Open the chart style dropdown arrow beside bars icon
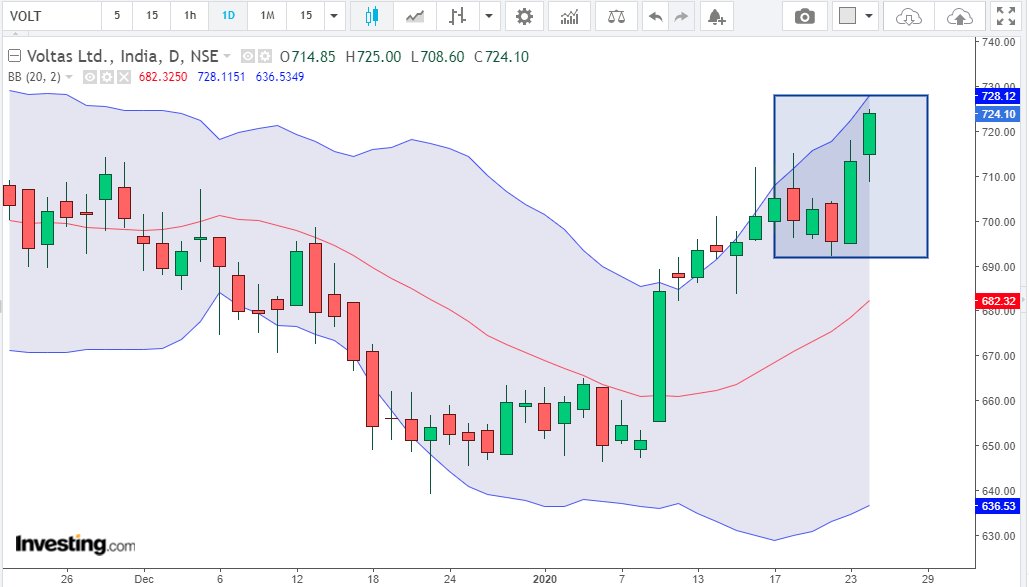1029x587 pixels. coord(489,16)
